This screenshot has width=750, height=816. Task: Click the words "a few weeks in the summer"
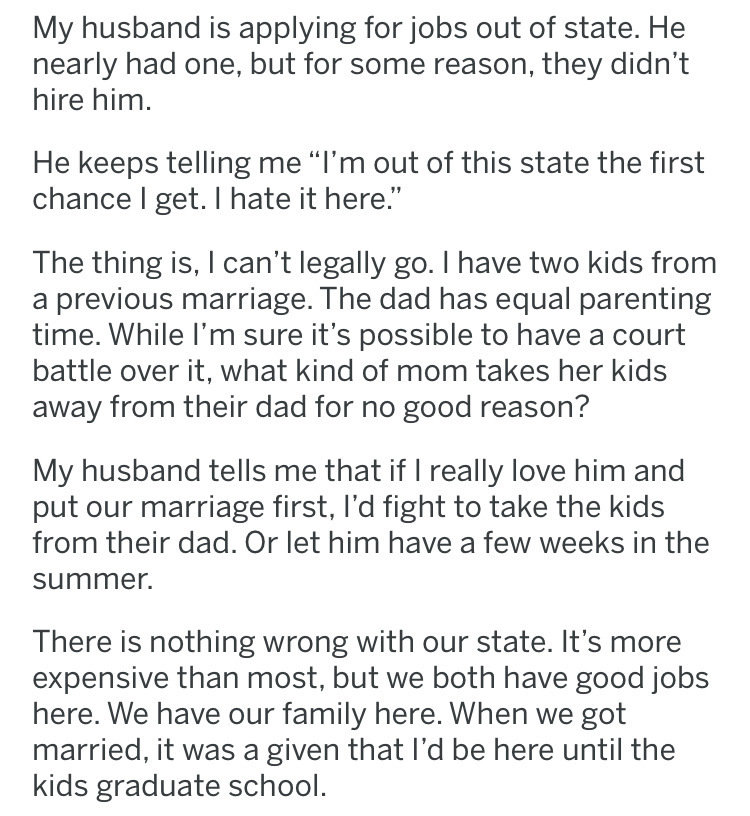point(371,560)
